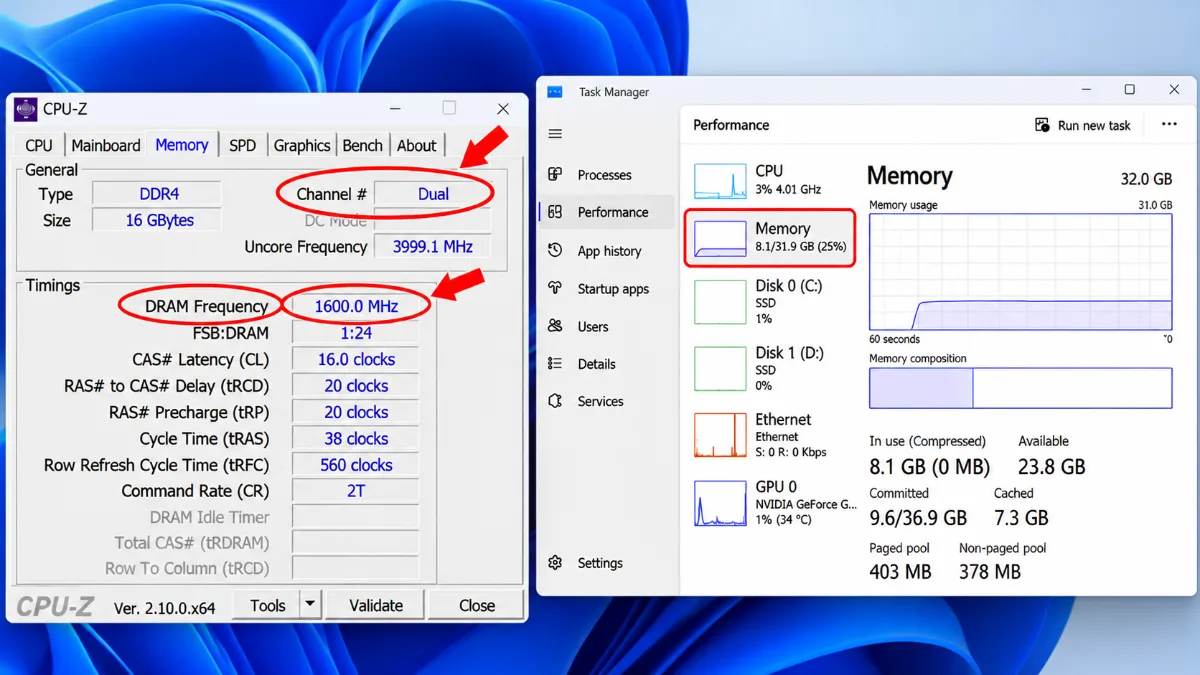The height and width of the screenshot is (675, 1200).
Task: Click the Cycle Time 38 clocks value
Action: point(356,438)
